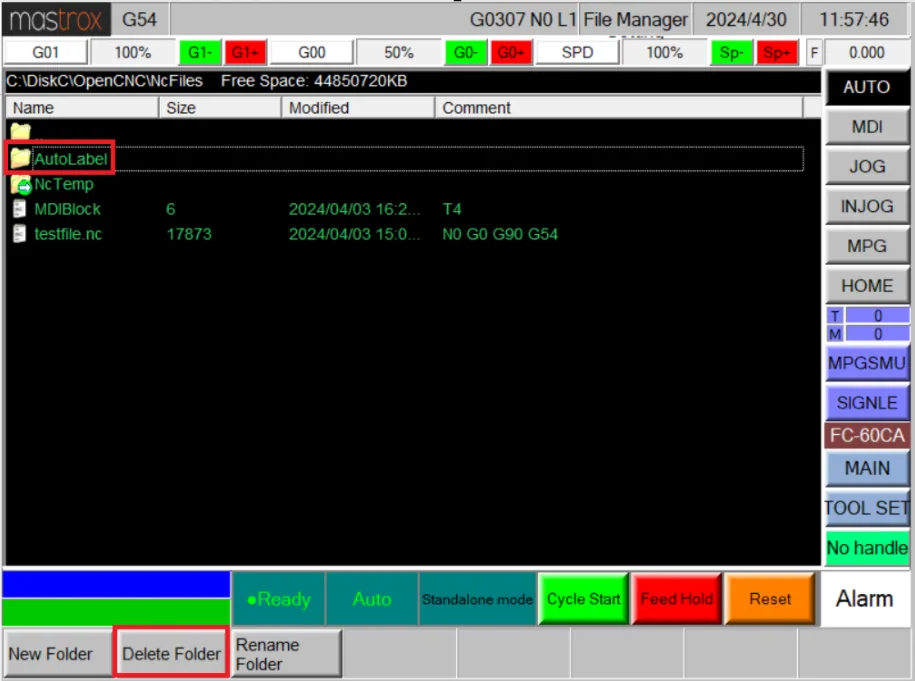Select the HOME mode button
The width and height of the screenshot is (915, 681).
(867, 285)
